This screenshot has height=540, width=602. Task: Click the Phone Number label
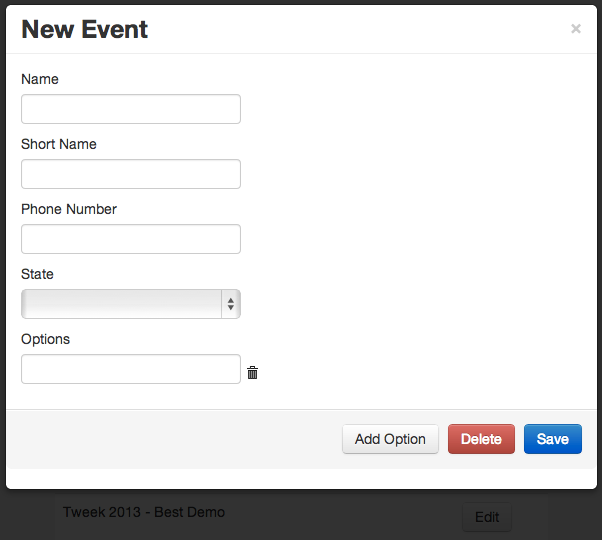[69, 209]
